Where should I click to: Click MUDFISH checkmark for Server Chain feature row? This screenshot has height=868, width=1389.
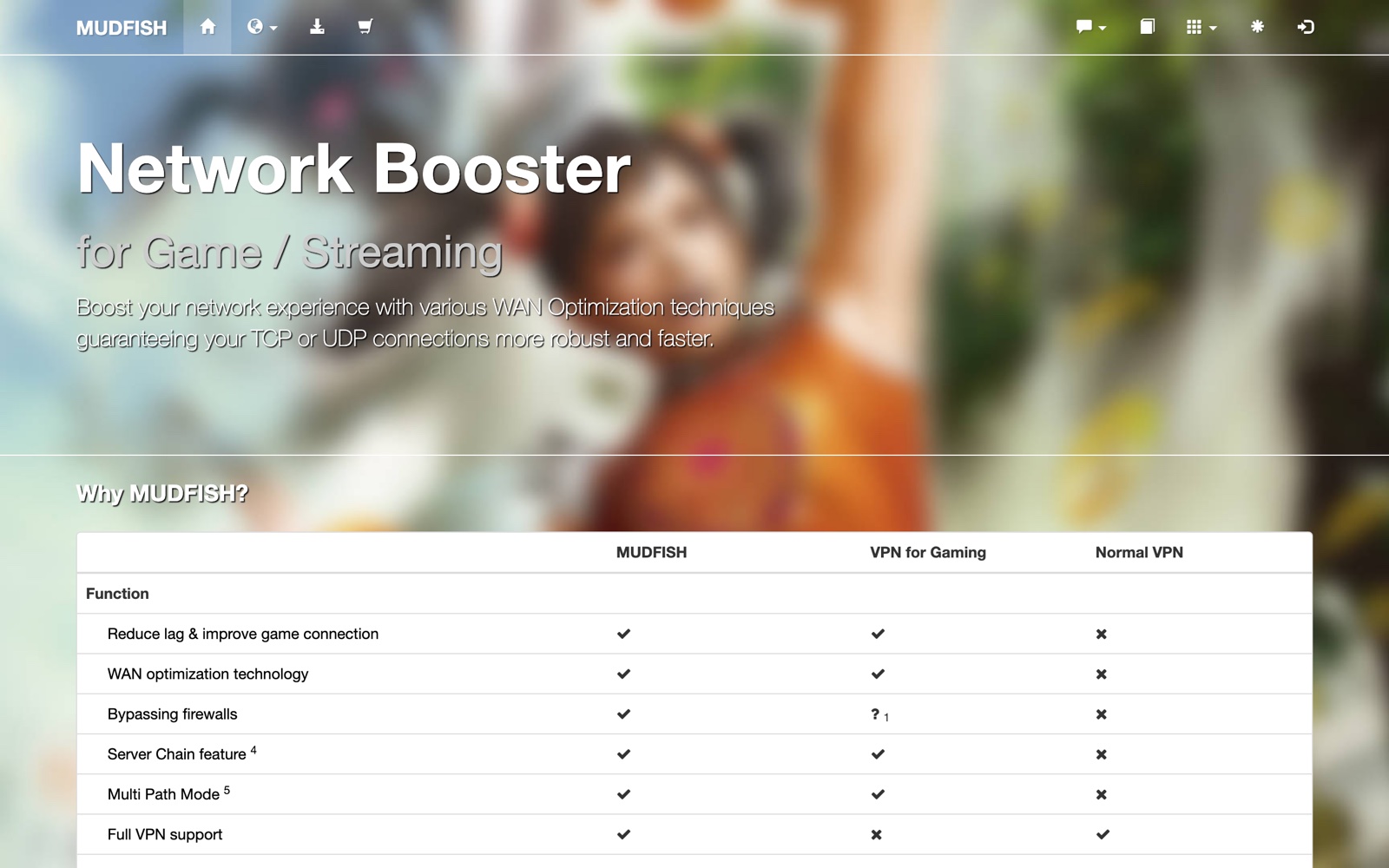click(x=623, y=754)
